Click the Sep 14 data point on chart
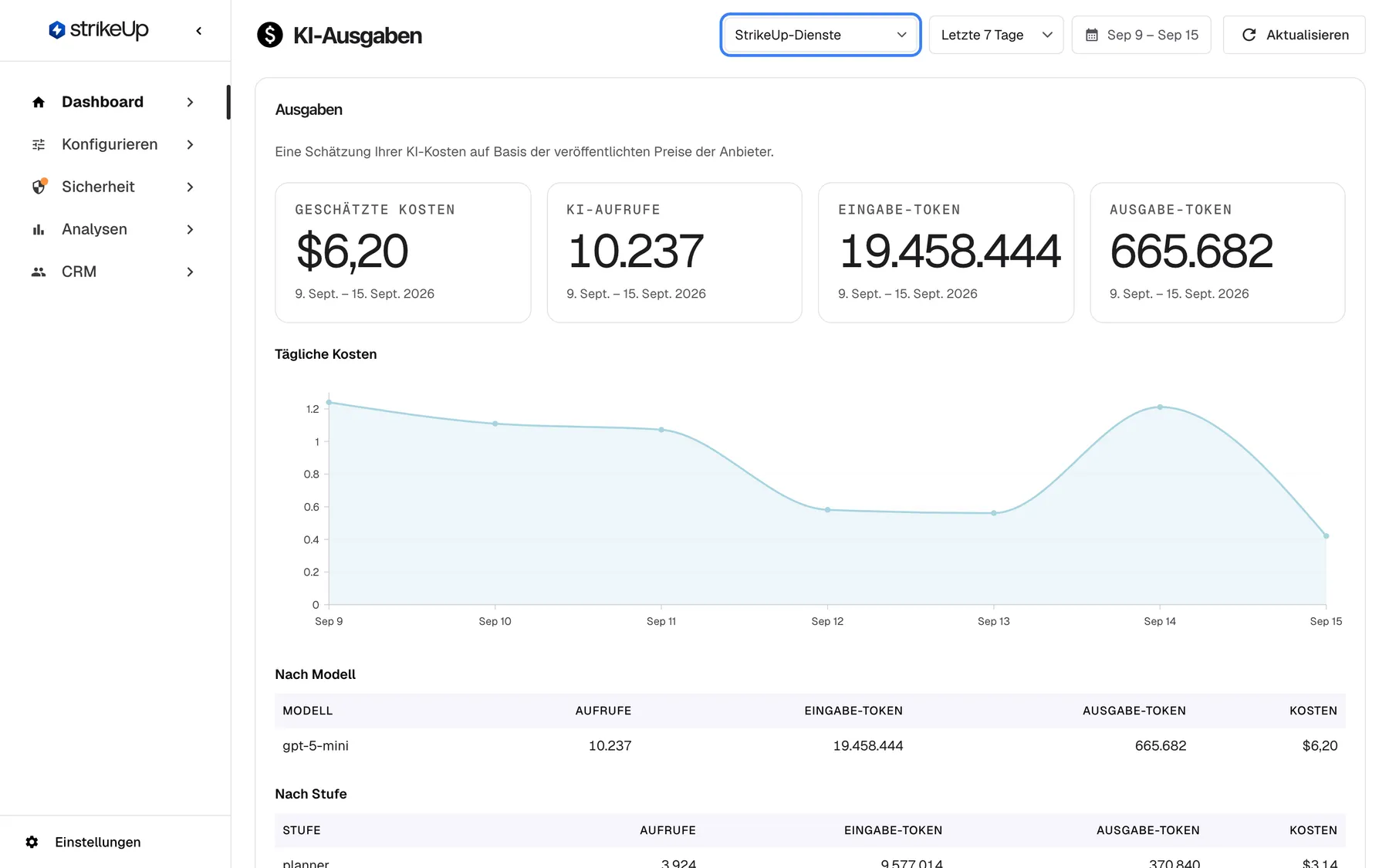This screenshot has width=1389, height=868. click(1160, 407)
